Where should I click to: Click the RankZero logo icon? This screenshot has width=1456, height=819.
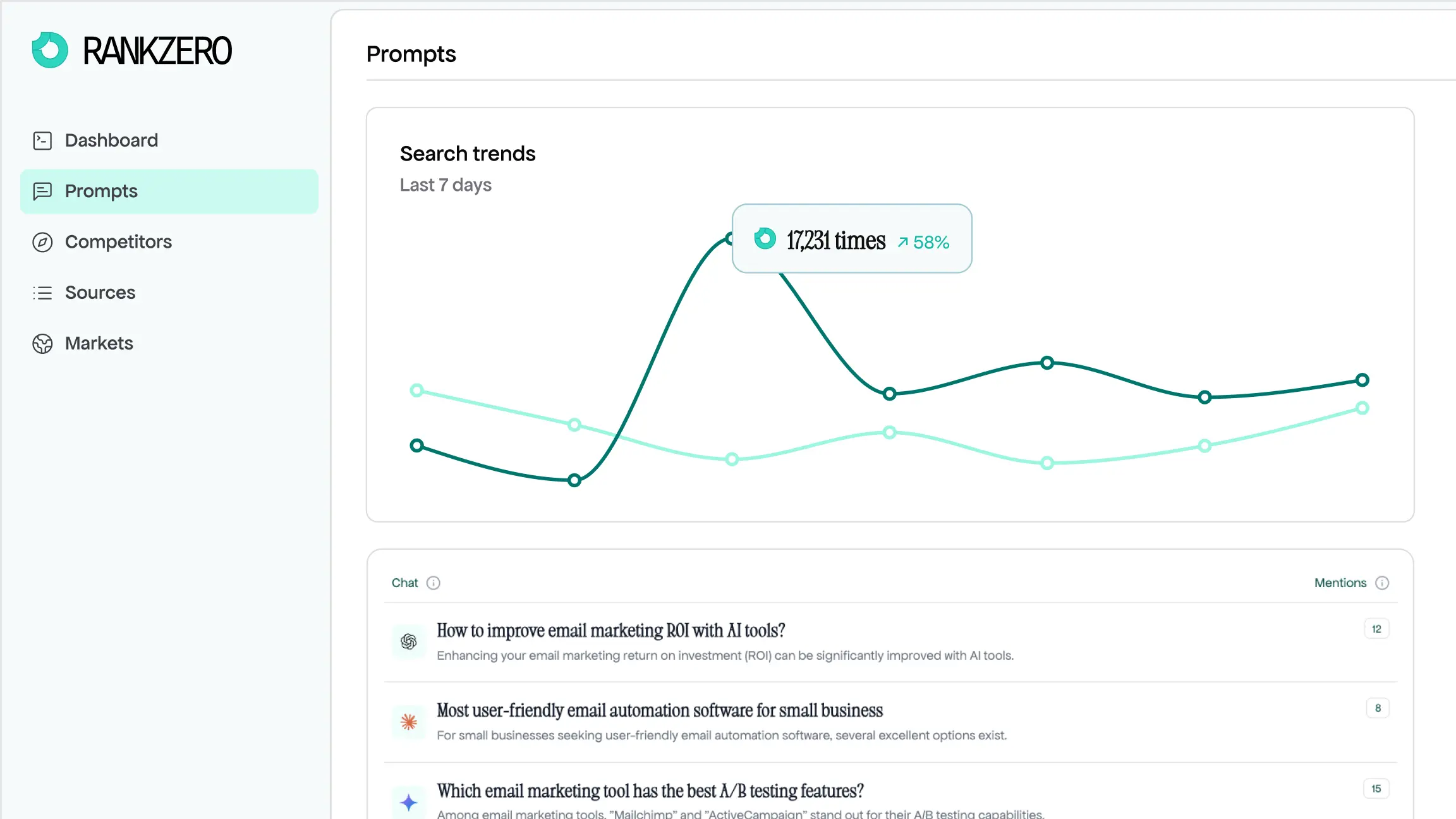pyautogui.click(x=50, y=51)
